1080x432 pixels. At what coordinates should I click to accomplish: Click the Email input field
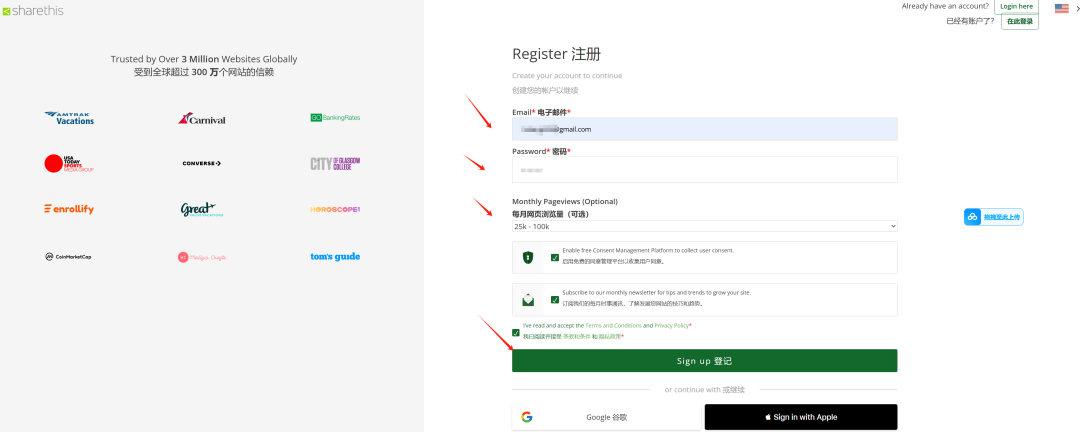pos(705,129)
